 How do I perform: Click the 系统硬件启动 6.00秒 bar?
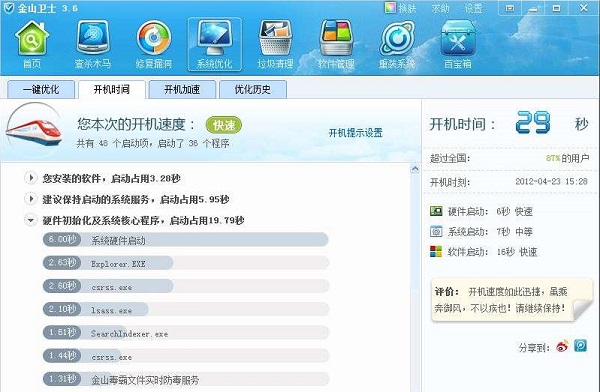click(186, 240)
